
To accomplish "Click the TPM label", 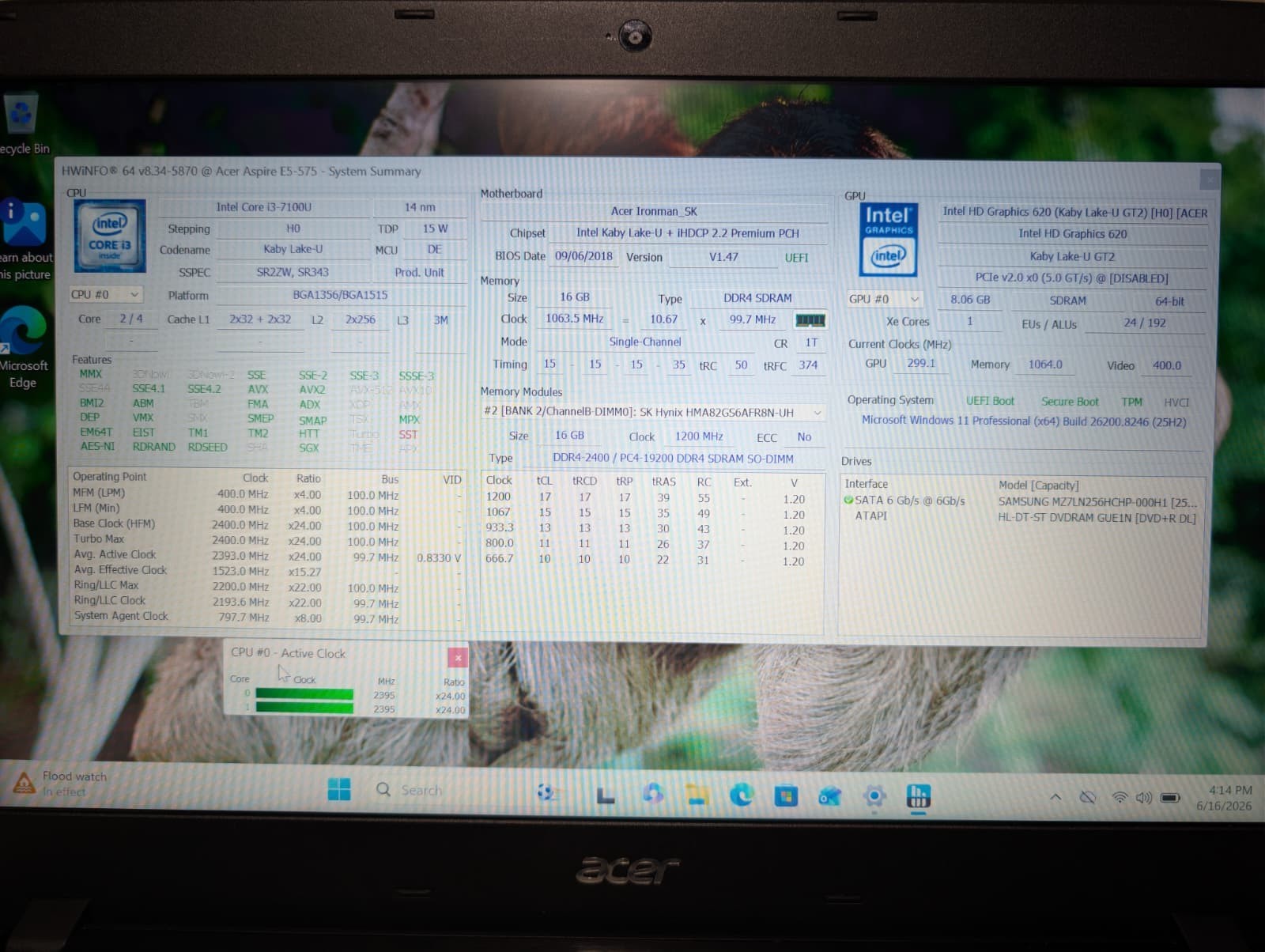I will (1131, 402).
